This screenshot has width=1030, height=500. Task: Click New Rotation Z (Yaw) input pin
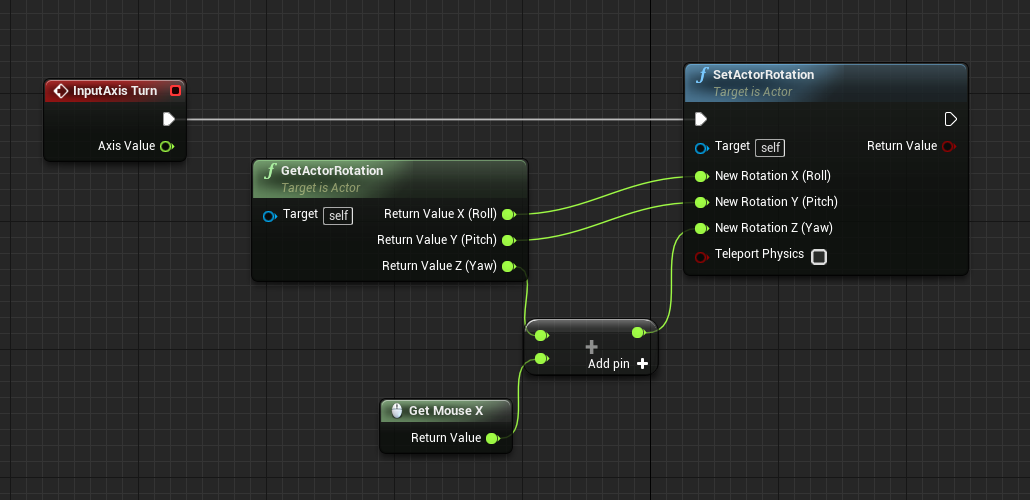tap(702, 228)
